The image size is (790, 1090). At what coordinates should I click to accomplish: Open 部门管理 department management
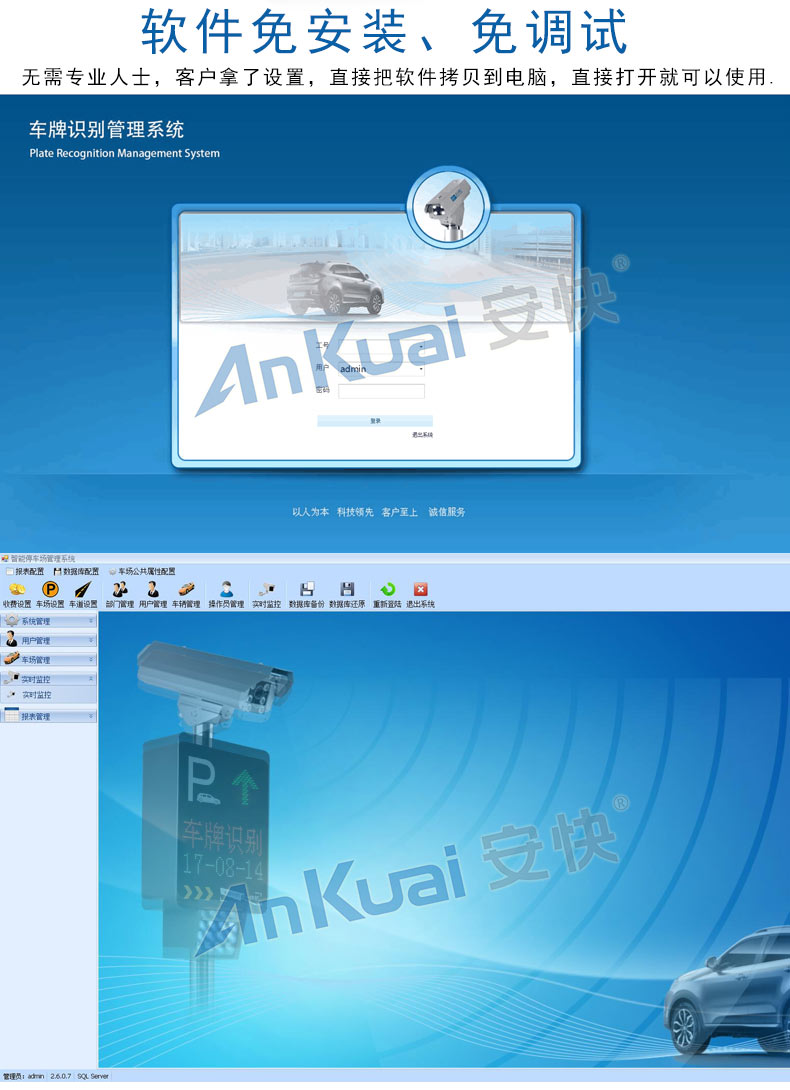pyautogui.click(x=120, y=590)
